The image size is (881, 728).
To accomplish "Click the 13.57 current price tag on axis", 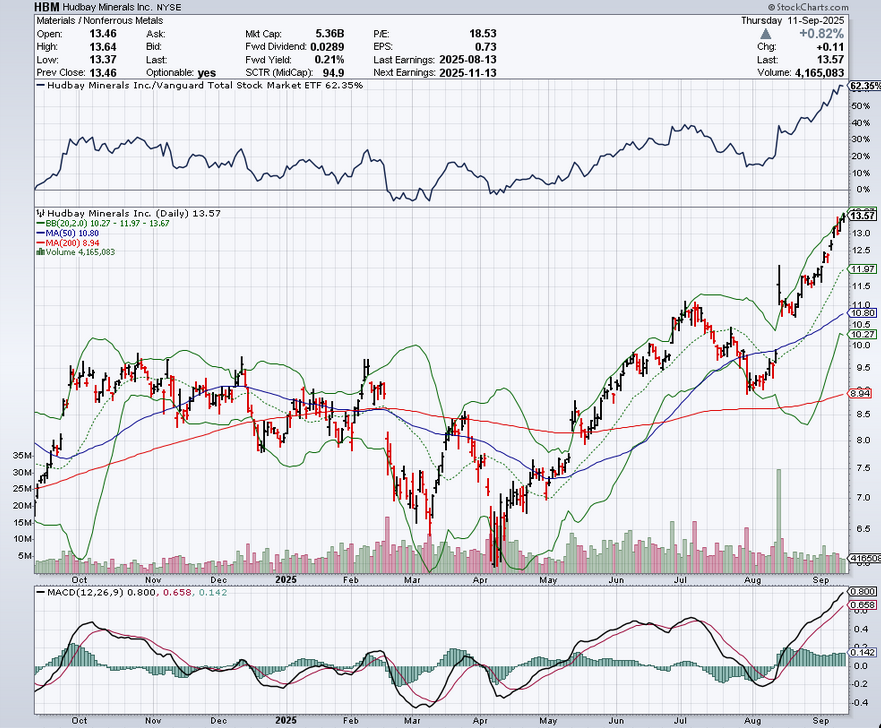I will tap(862, 216).
